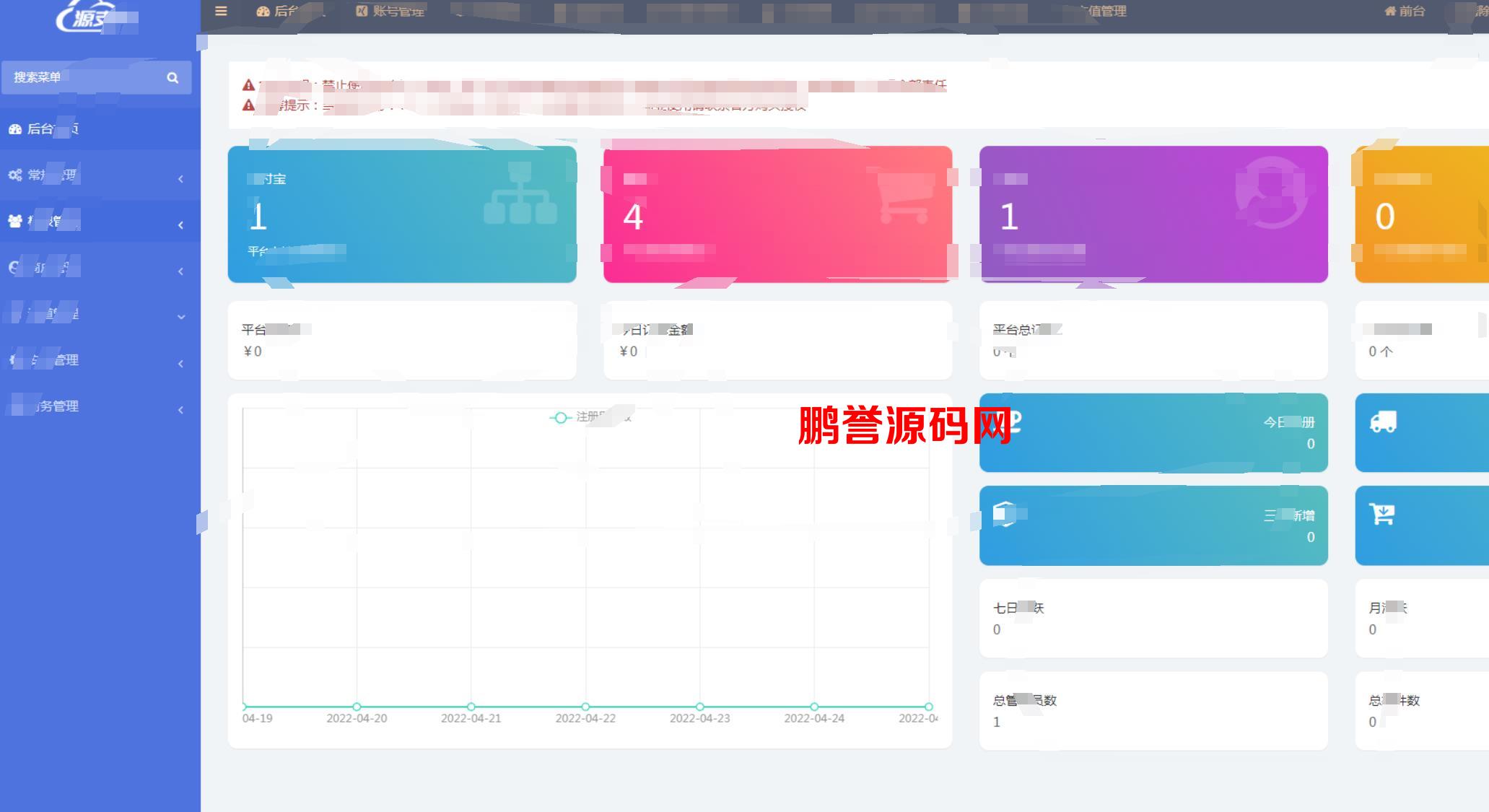1489x812 pixels.
Task: Expand the 常规管理 sidebar menu
Action: click(x=97, y=174)
